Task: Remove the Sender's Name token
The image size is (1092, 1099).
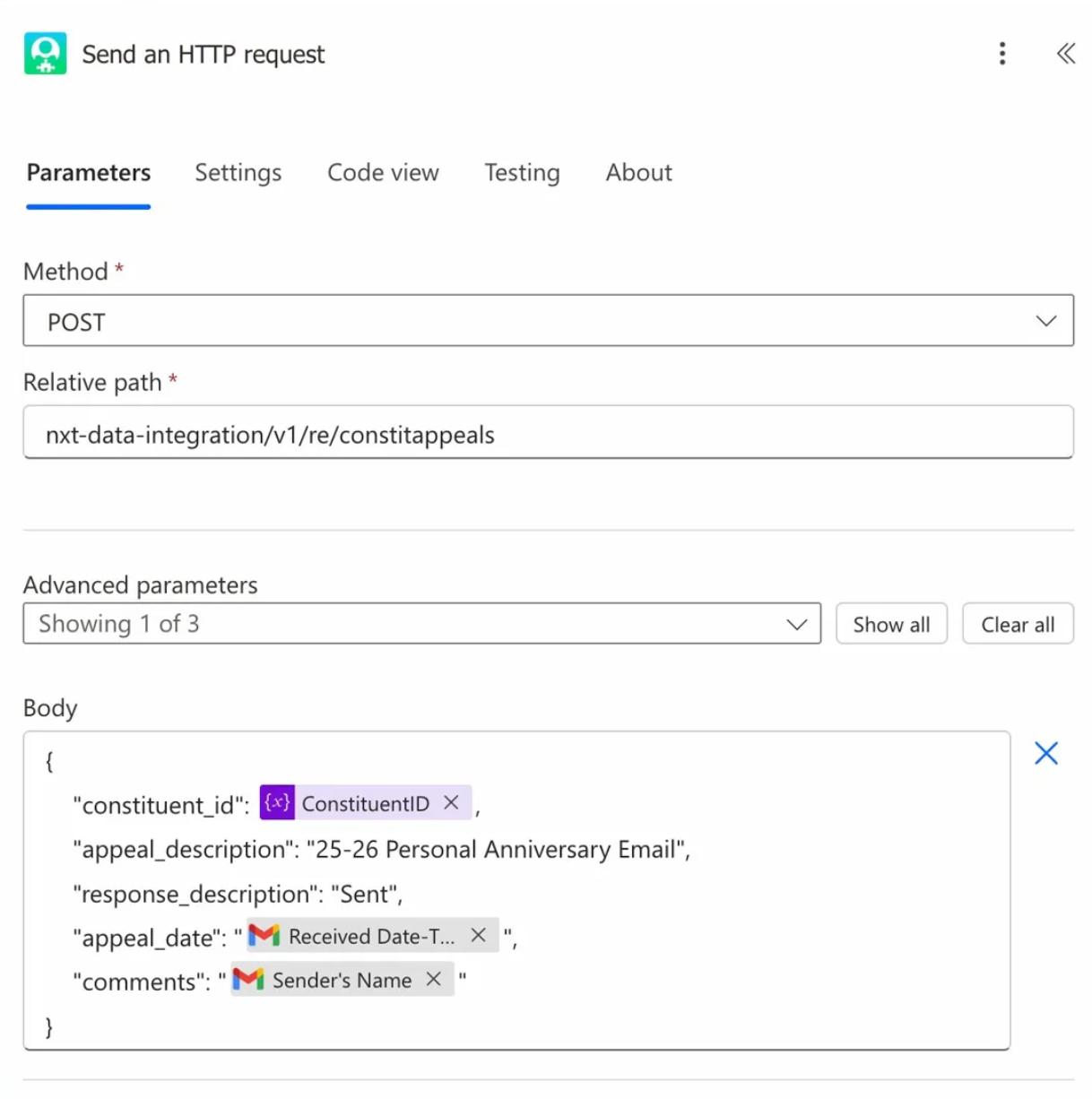Action: pyautogui.click(x=434, y=980)
